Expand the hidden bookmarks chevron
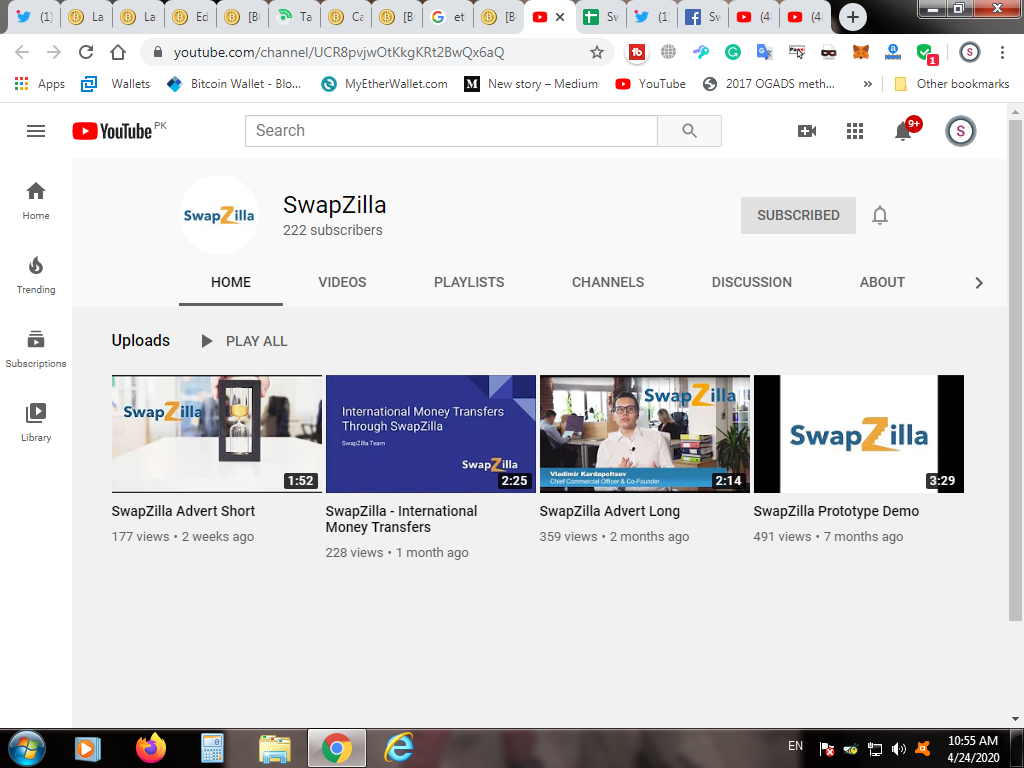 [867, 84]
